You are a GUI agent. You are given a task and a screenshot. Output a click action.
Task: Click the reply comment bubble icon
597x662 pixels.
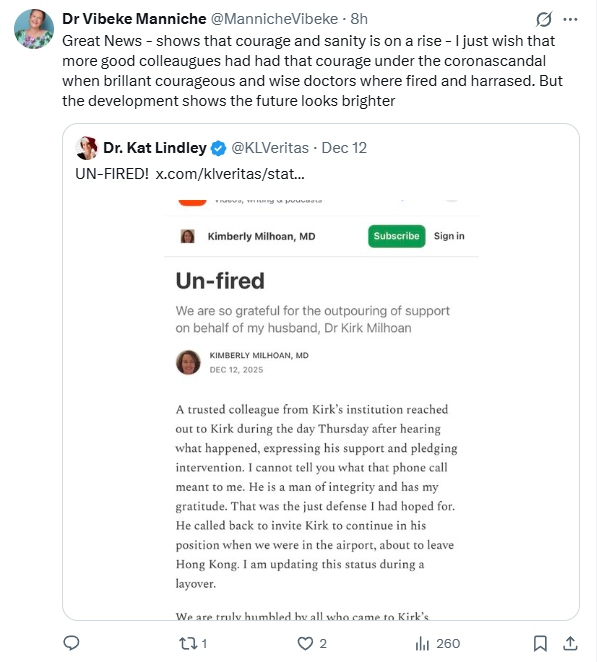click(x=71, y=643)
